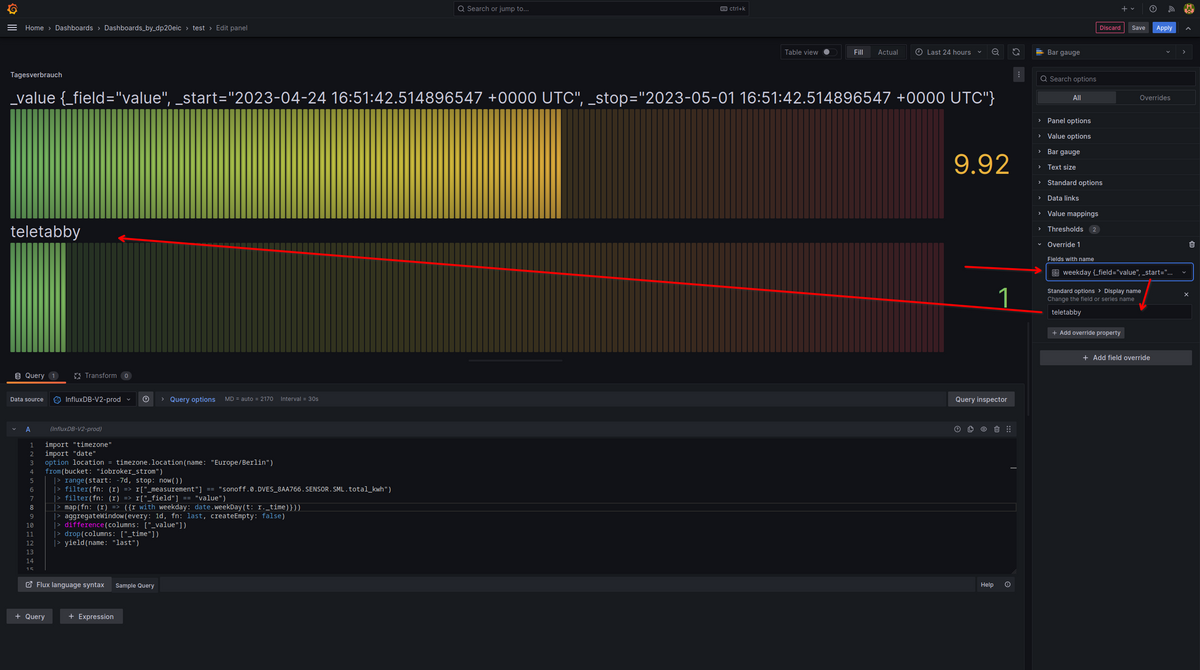The image size is (1200, 670).
Task: Open the InfluxDB-V2-prod data source dropdown
Action: coord(92,399)
